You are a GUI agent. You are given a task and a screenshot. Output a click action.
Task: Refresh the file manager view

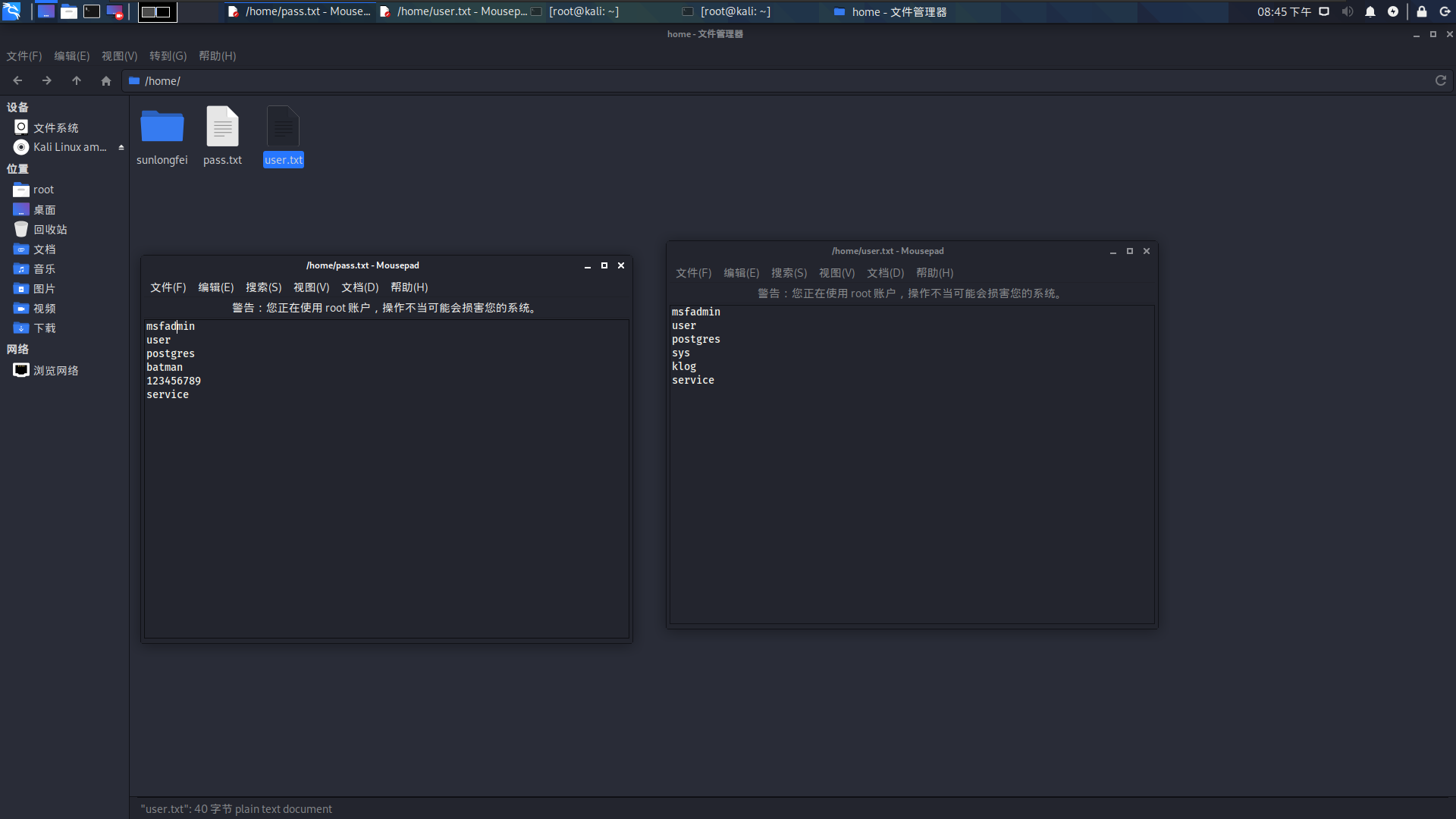(1440, 80)
